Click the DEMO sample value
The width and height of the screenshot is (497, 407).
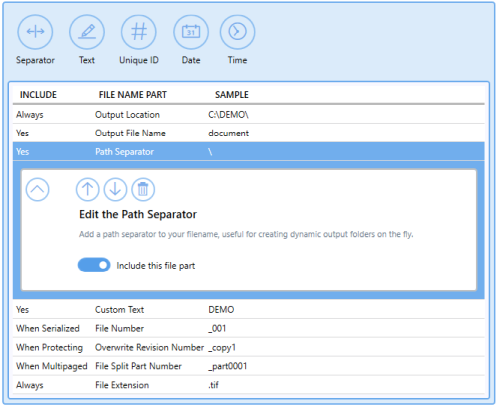[221, 310]
